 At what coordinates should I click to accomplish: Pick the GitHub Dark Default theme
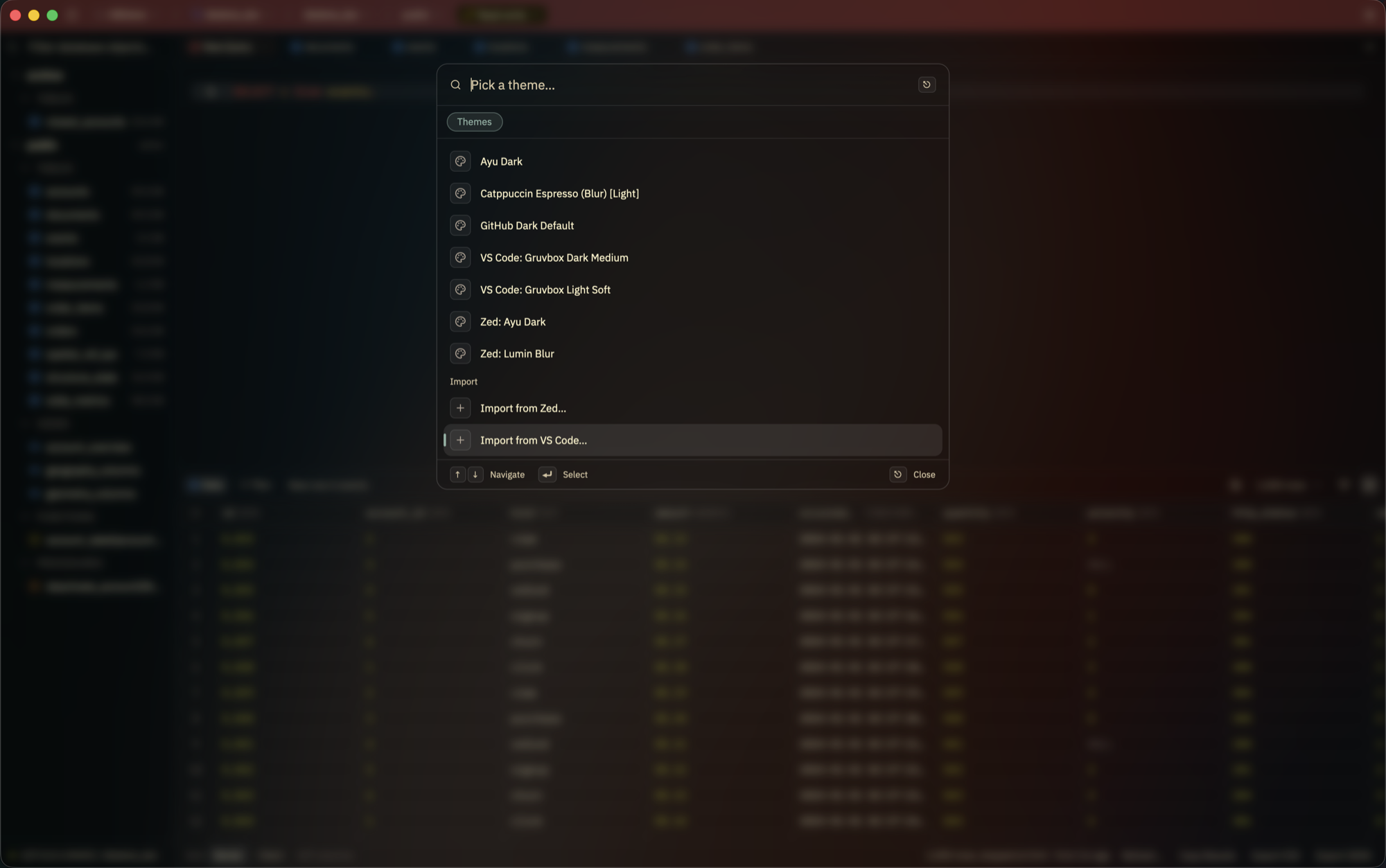click(x=692, y=225)
